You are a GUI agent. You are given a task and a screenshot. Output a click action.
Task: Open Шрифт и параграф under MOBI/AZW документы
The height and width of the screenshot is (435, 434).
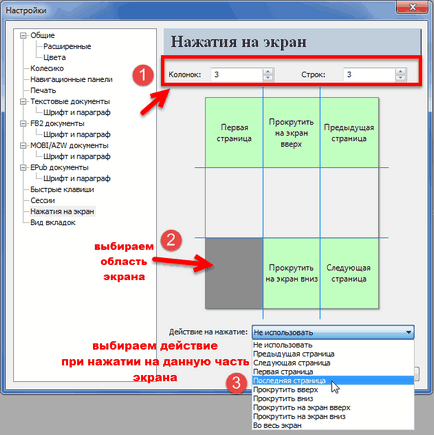click(x=77, y=156)
